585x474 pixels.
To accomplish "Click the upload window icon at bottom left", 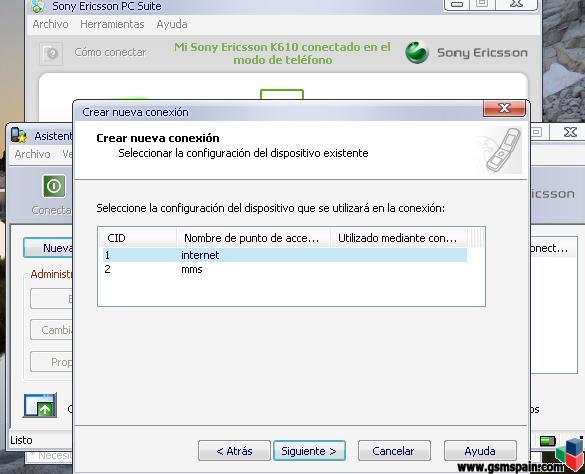I will pyautogui.click(x=40, y=405).
